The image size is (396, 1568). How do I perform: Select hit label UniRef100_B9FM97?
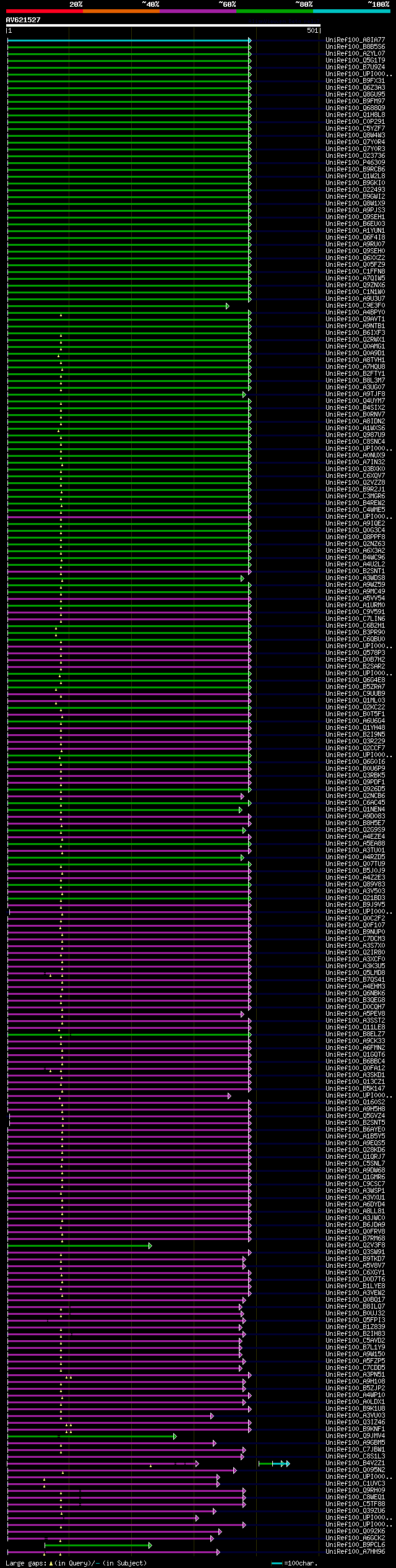(x=355, y=102)
